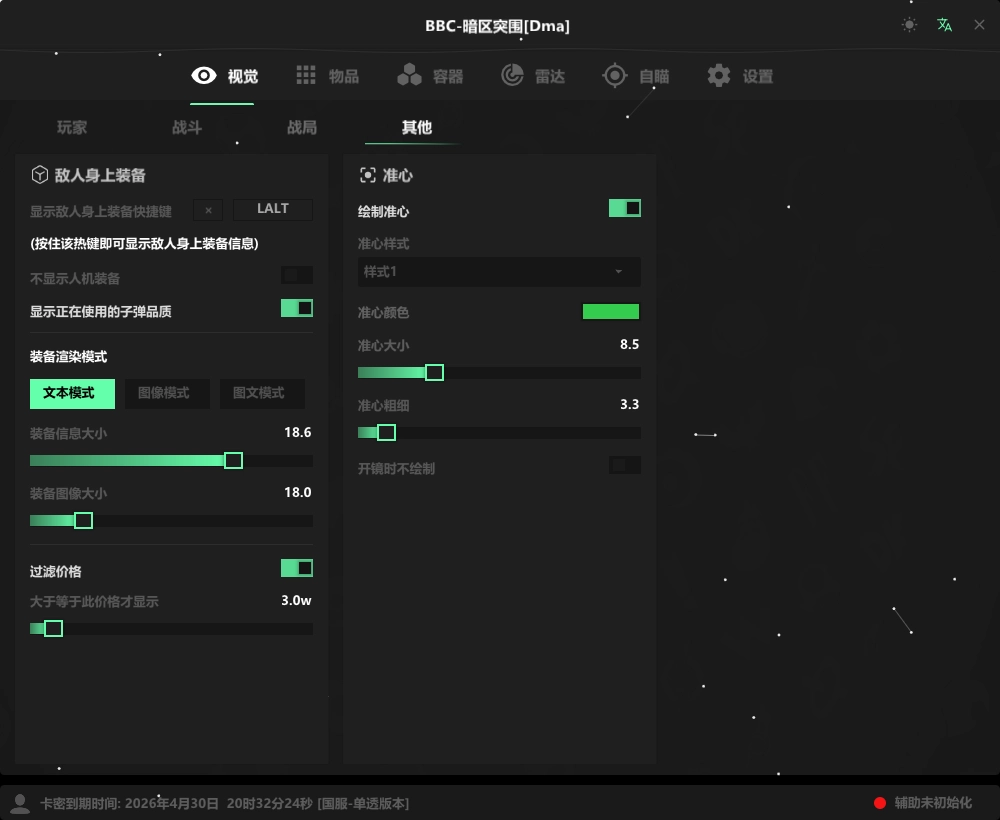
Task: Click the LALT hotkey binding field
Action: pos(273,210)
